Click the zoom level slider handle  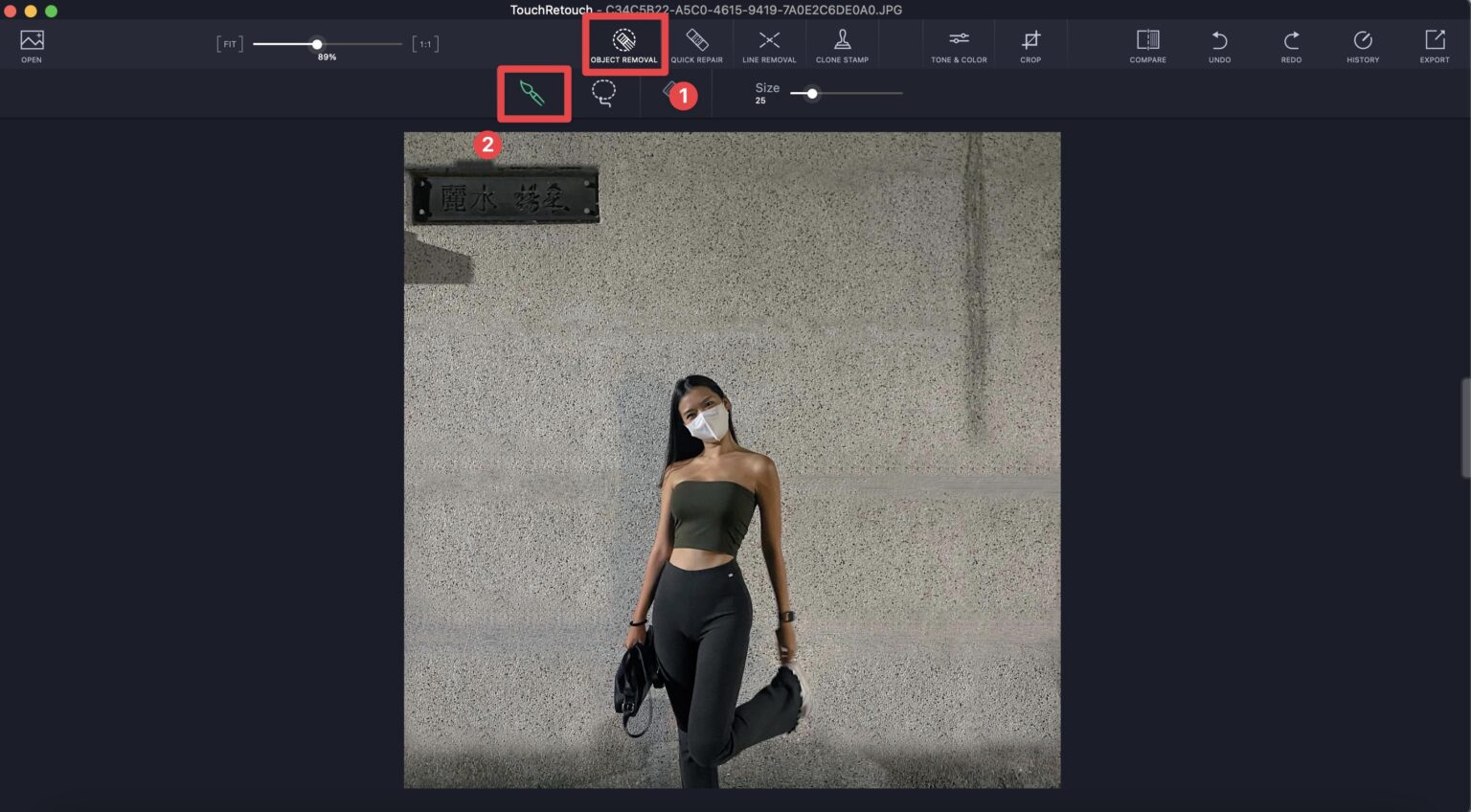(317, 44)
